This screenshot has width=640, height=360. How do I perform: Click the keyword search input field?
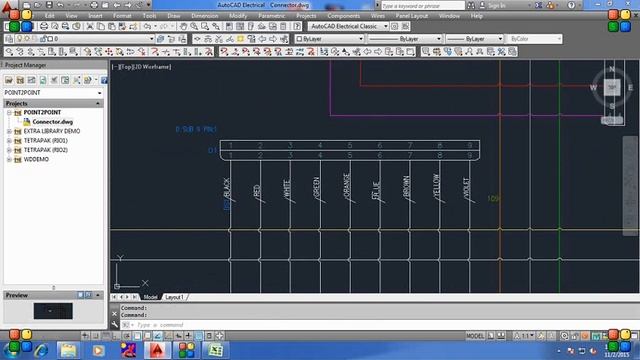coord(422,6)
